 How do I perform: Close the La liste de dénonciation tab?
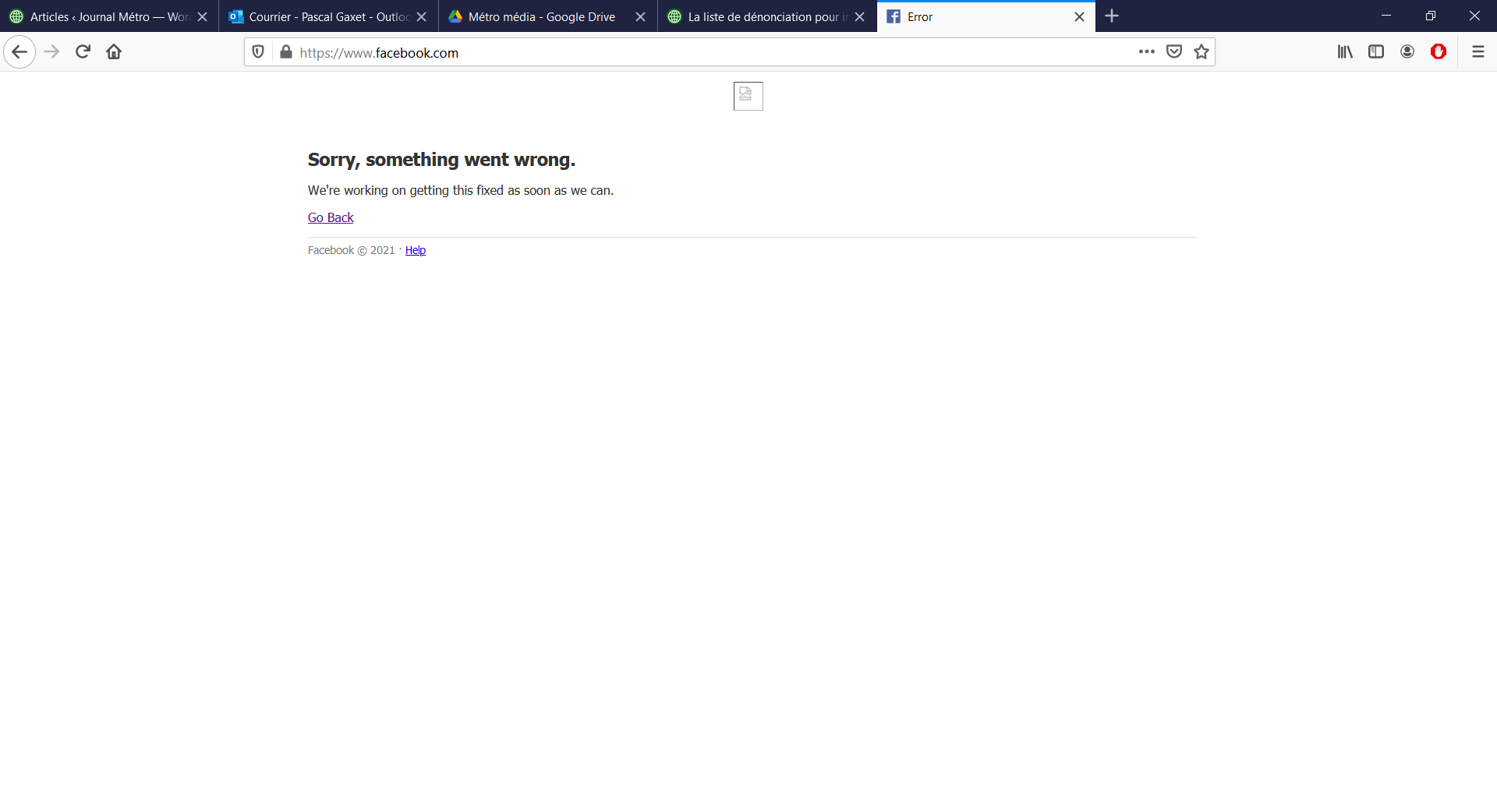(859, 16)
